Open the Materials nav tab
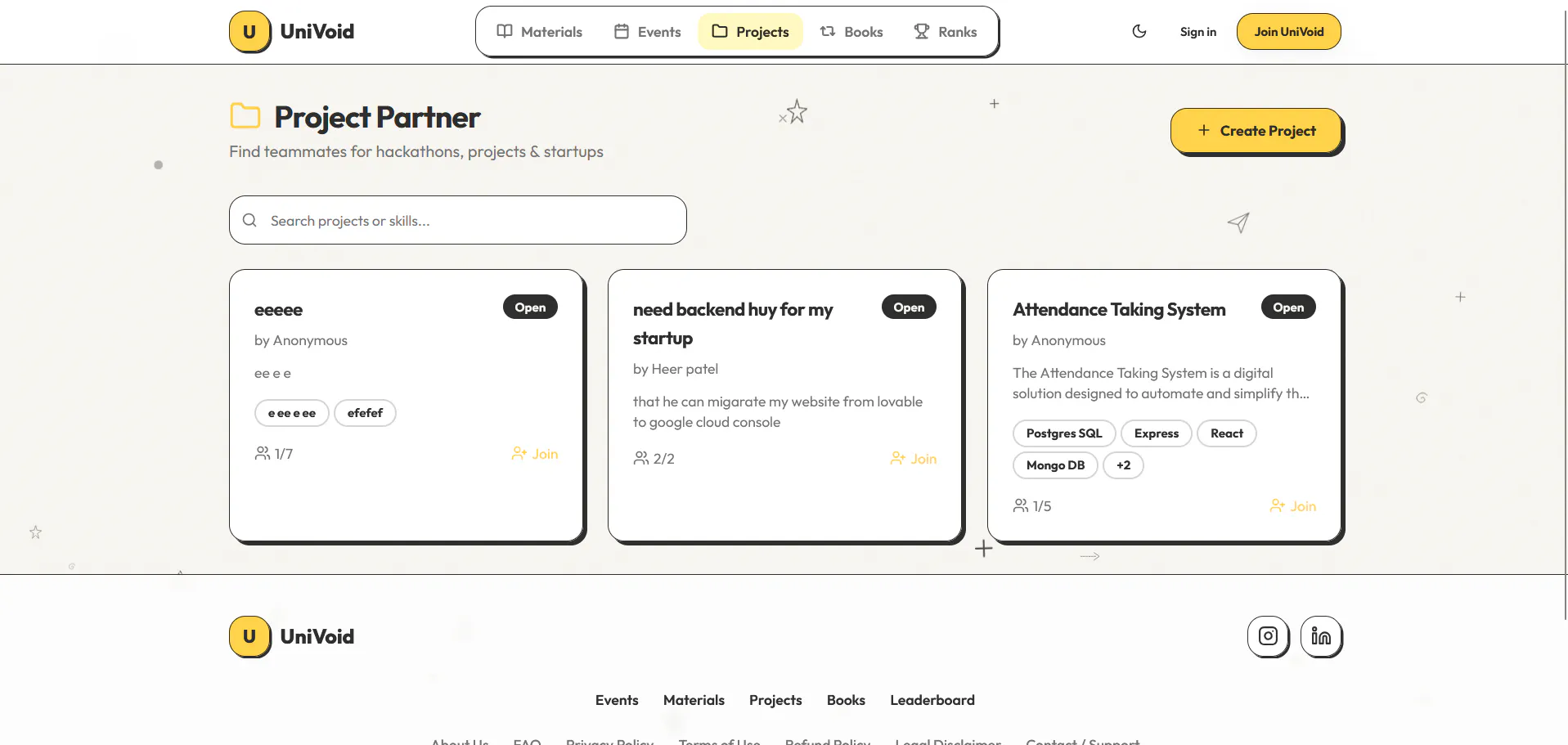Image resolution: width=1568 pixels, height=745 pixels. [540, 32]
